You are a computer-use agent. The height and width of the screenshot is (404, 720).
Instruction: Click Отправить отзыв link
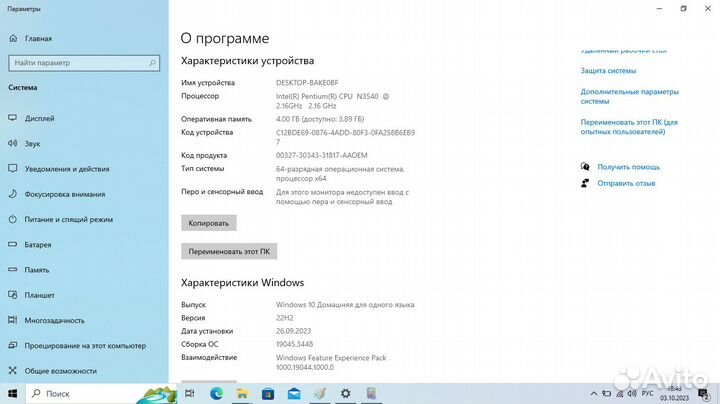click(626, 183)
